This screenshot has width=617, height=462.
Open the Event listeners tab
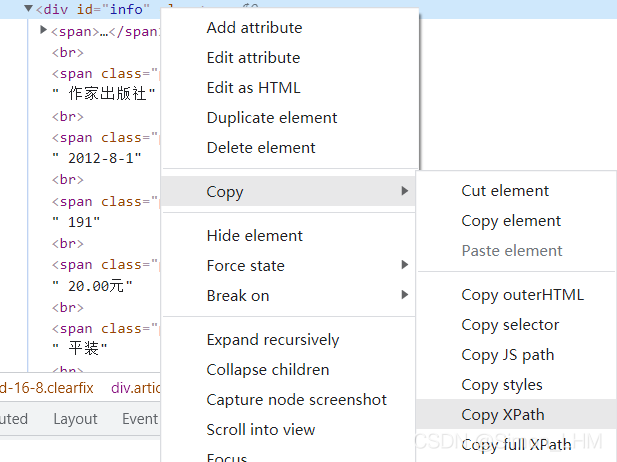140,419
